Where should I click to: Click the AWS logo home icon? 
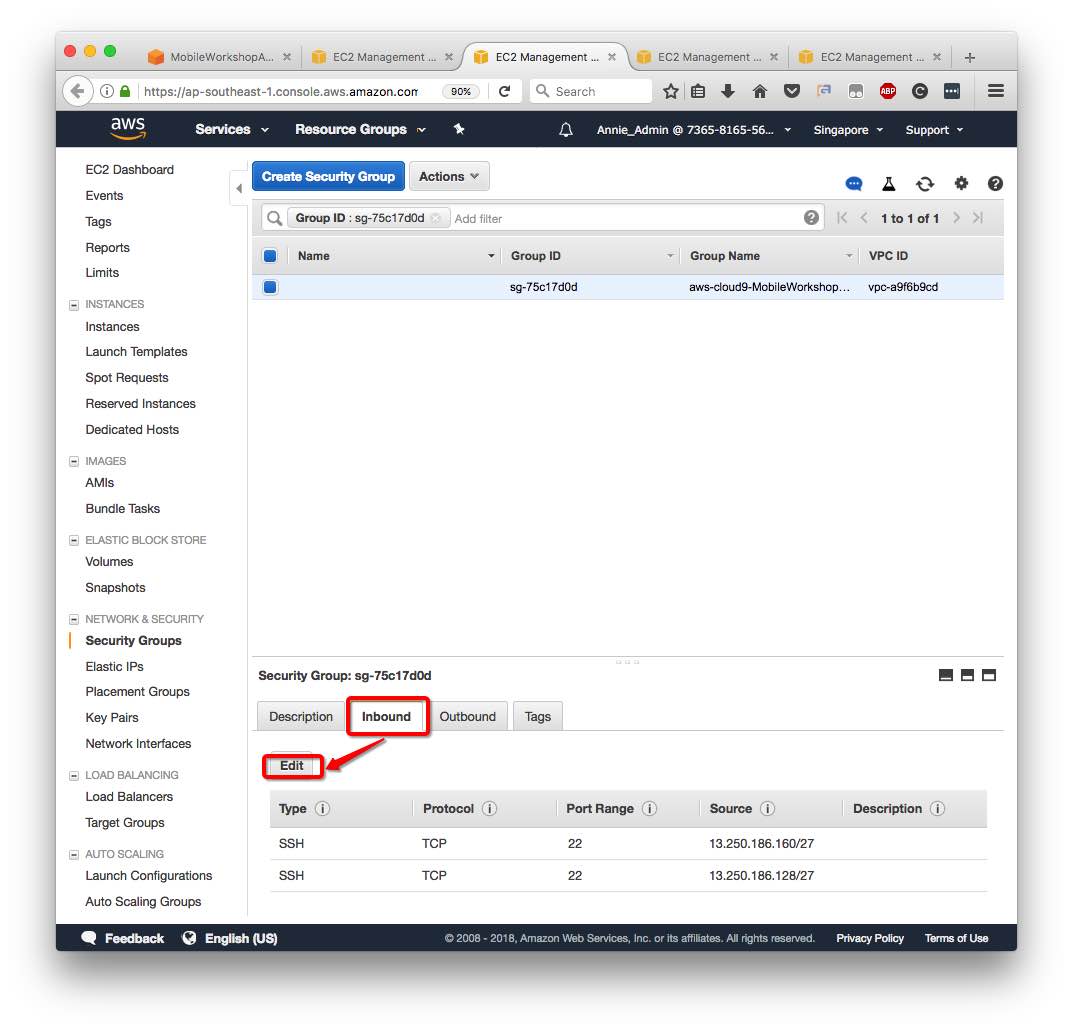(x=128, y=128)
